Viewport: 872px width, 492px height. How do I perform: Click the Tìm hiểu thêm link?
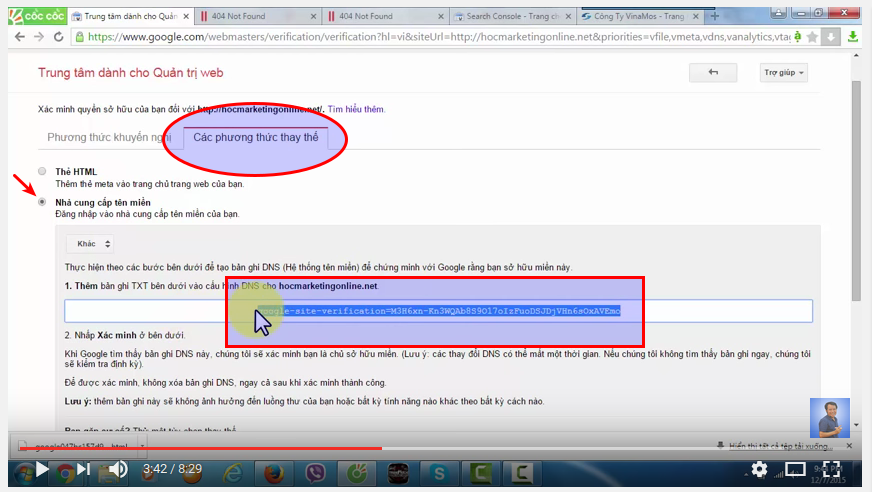pos(355,109)
